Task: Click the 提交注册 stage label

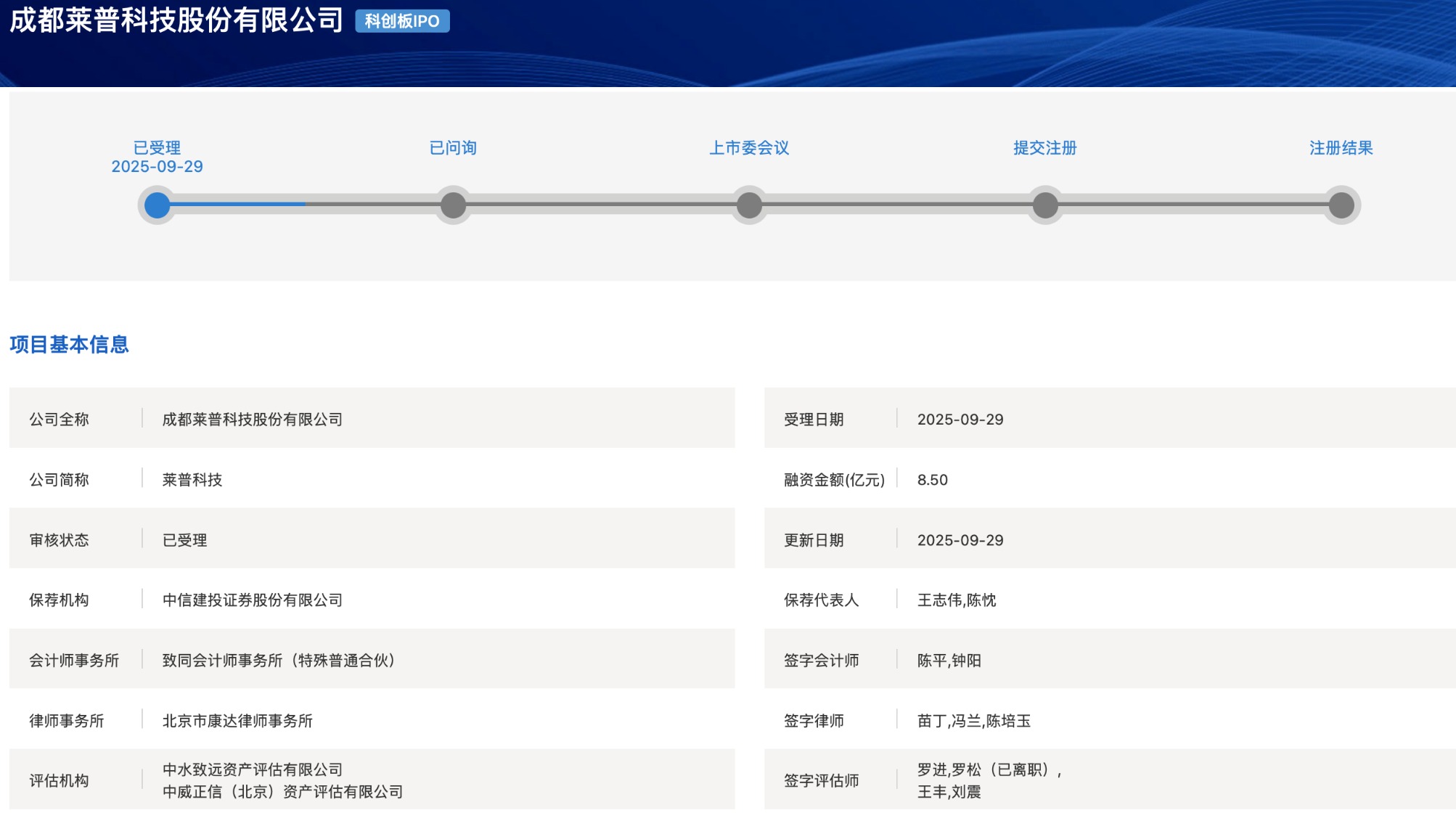Action: tap(1045, 148)
